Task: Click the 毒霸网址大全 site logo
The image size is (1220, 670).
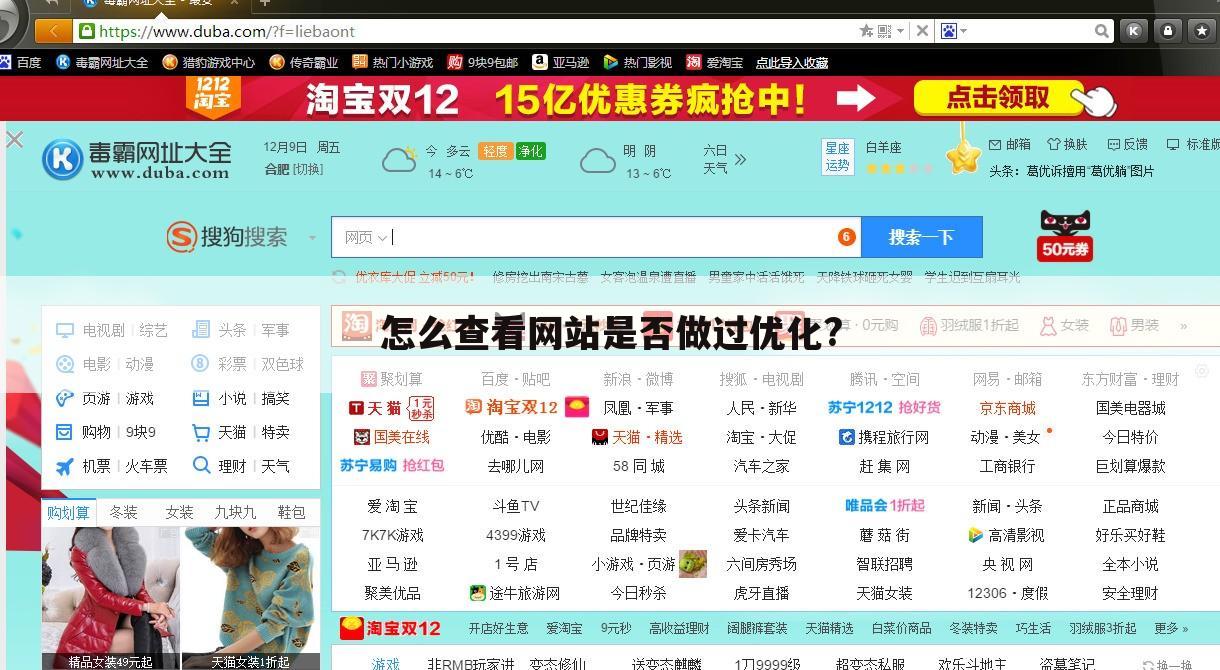Action: pos(137,159)
